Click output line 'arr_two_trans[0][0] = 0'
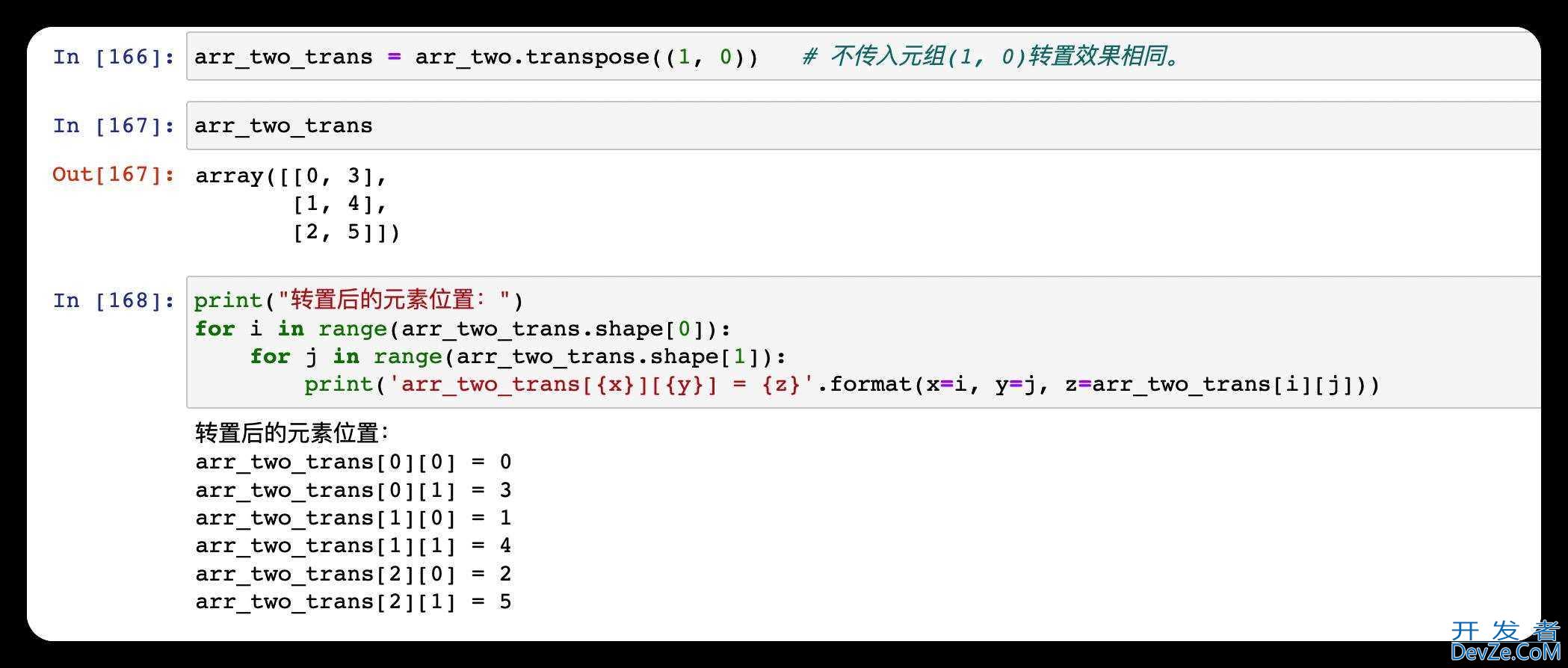 pyautogui.click(x=354, y=463)
